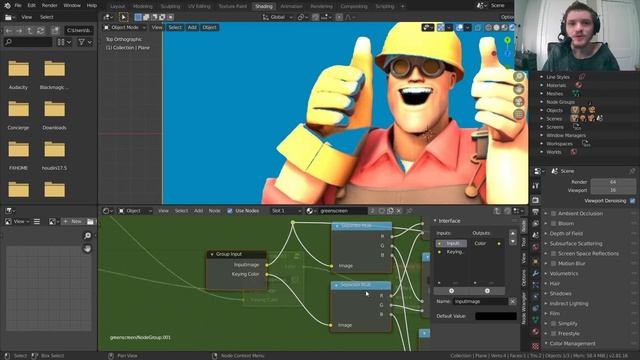The width and height of the screenshot is (640, 360).
Task: Click the file browser back arrow
Action: pyautogui.click(x=9, y=31)
